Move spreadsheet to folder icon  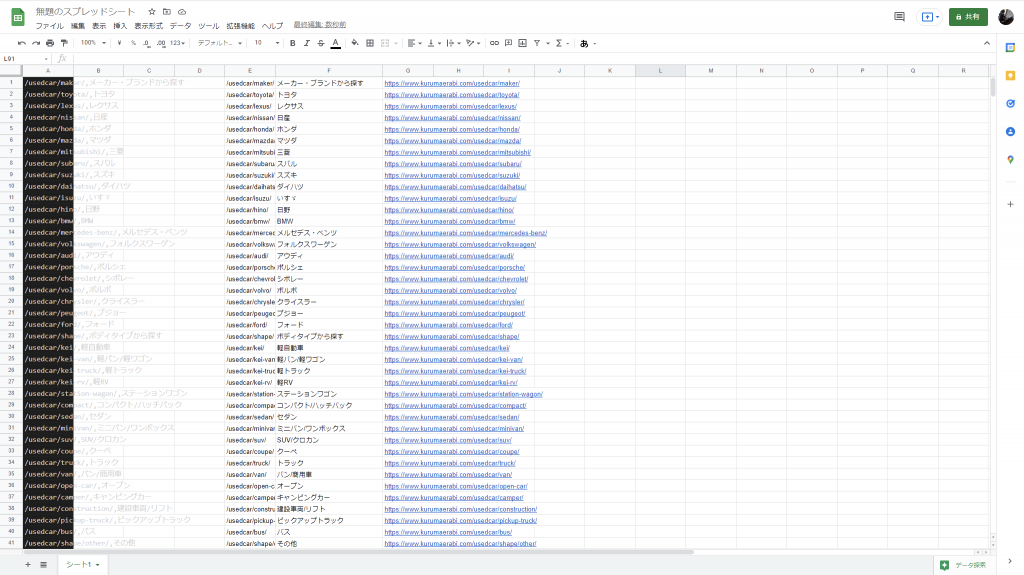pos(167,12)
